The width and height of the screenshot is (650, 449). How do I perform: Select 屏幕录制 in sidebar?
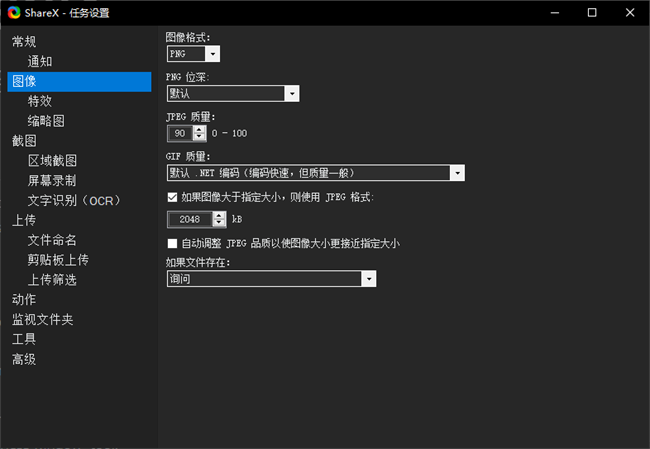(52, 181)
